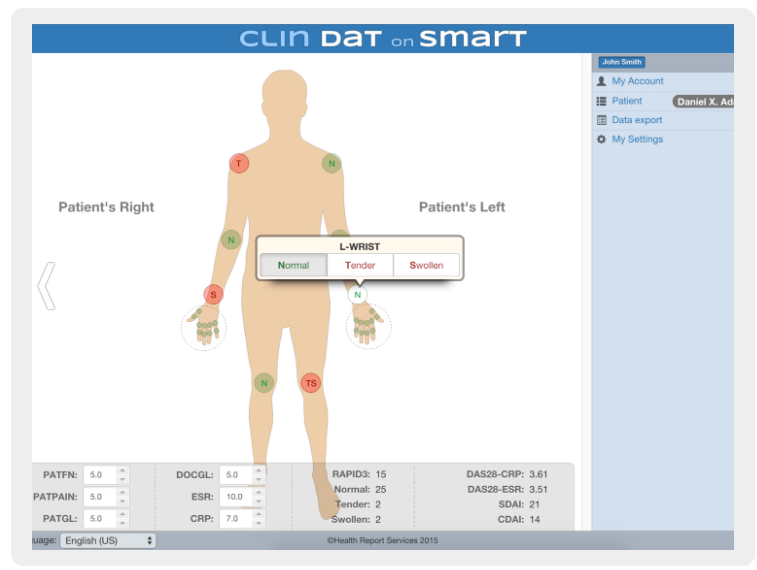This screenshot has height=570, width=757.
Task: Click the DAS28-ESR score 3.51
Action: point(538,489)
